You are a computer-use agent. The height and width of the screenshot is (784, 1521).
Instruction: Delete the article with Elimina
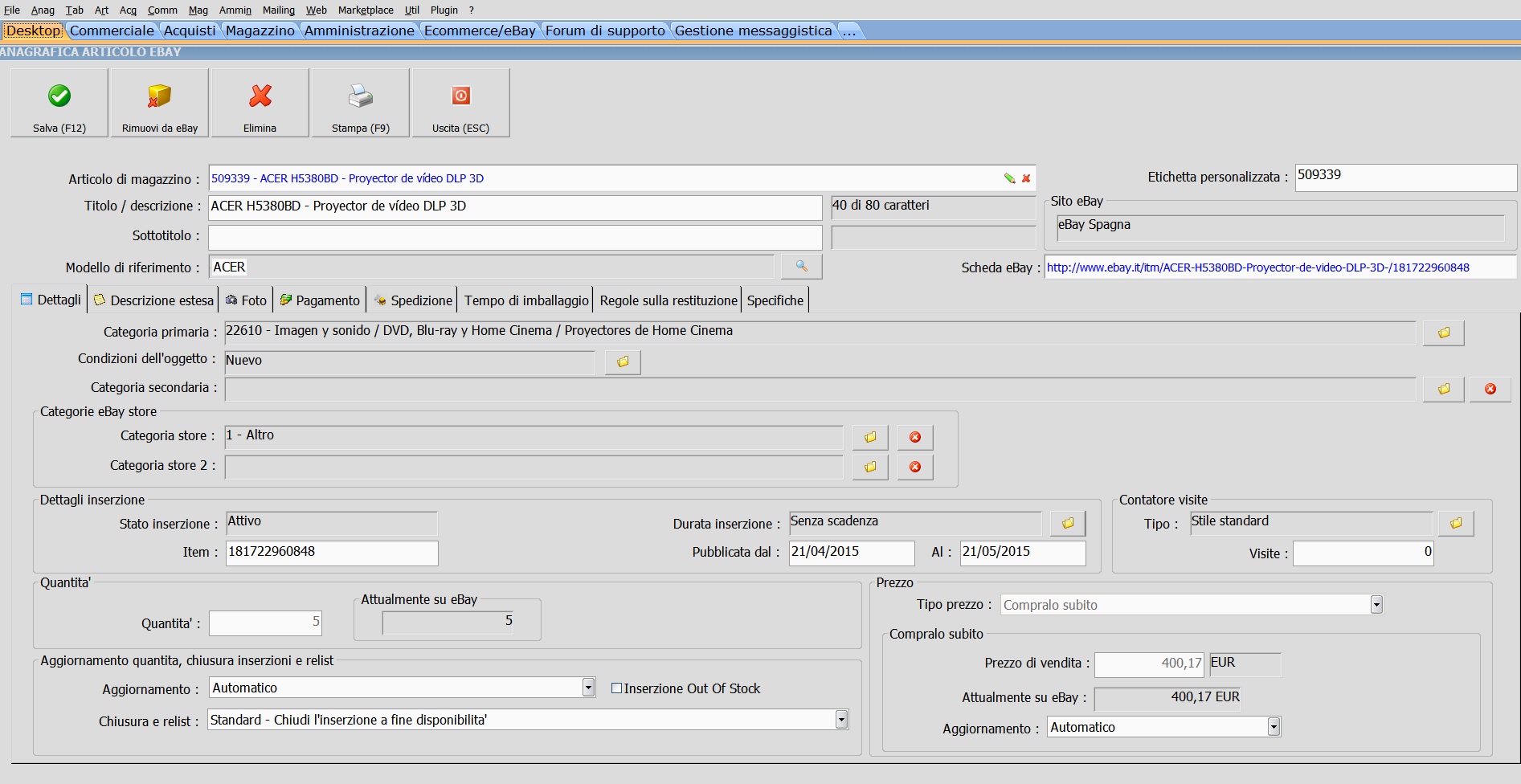[x=260, y=103]
